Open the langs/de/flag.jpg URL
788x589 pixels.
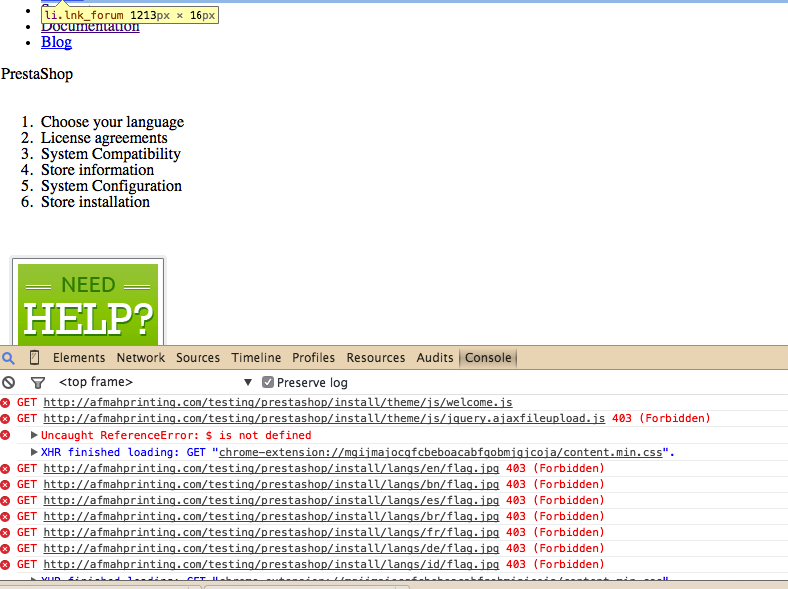(x=271, y=549)
